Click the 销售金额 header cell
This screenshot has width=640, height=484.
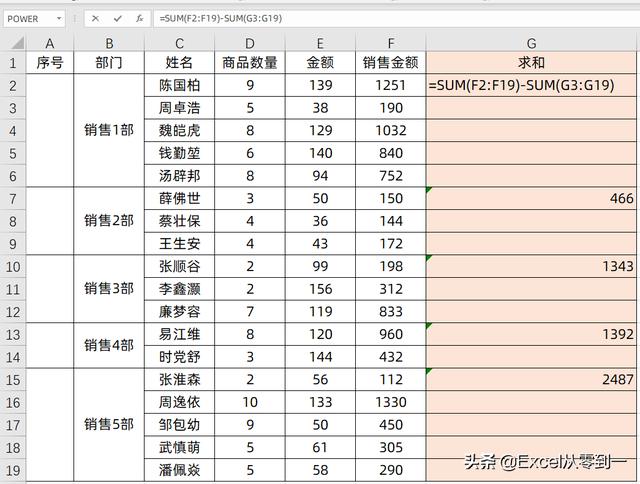[391, 63]
